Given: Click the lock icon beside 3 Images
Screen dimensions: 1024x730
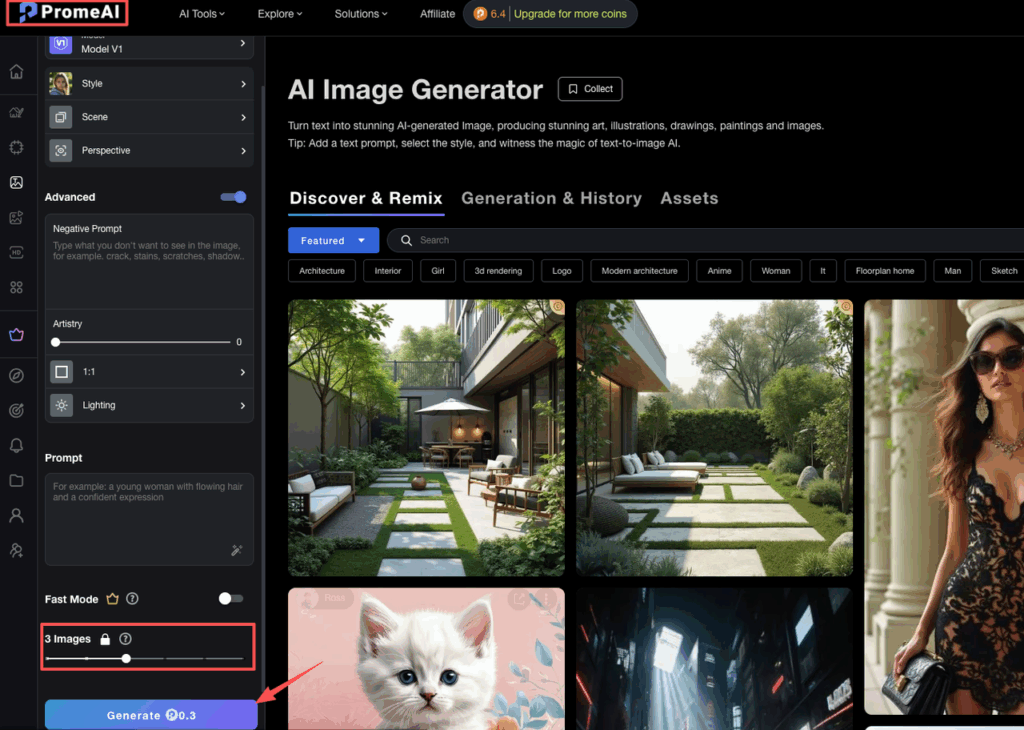Looking at the screenshot, I should [105, 639].
